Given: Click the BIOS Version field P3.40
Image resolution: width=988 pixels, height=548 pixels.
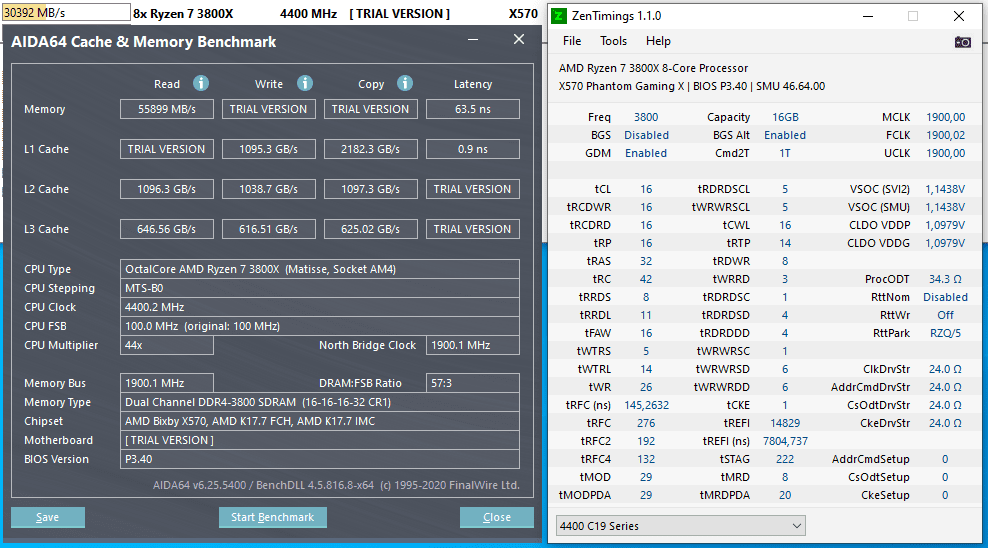Looking at the screenshot, I should pos(320,459).
